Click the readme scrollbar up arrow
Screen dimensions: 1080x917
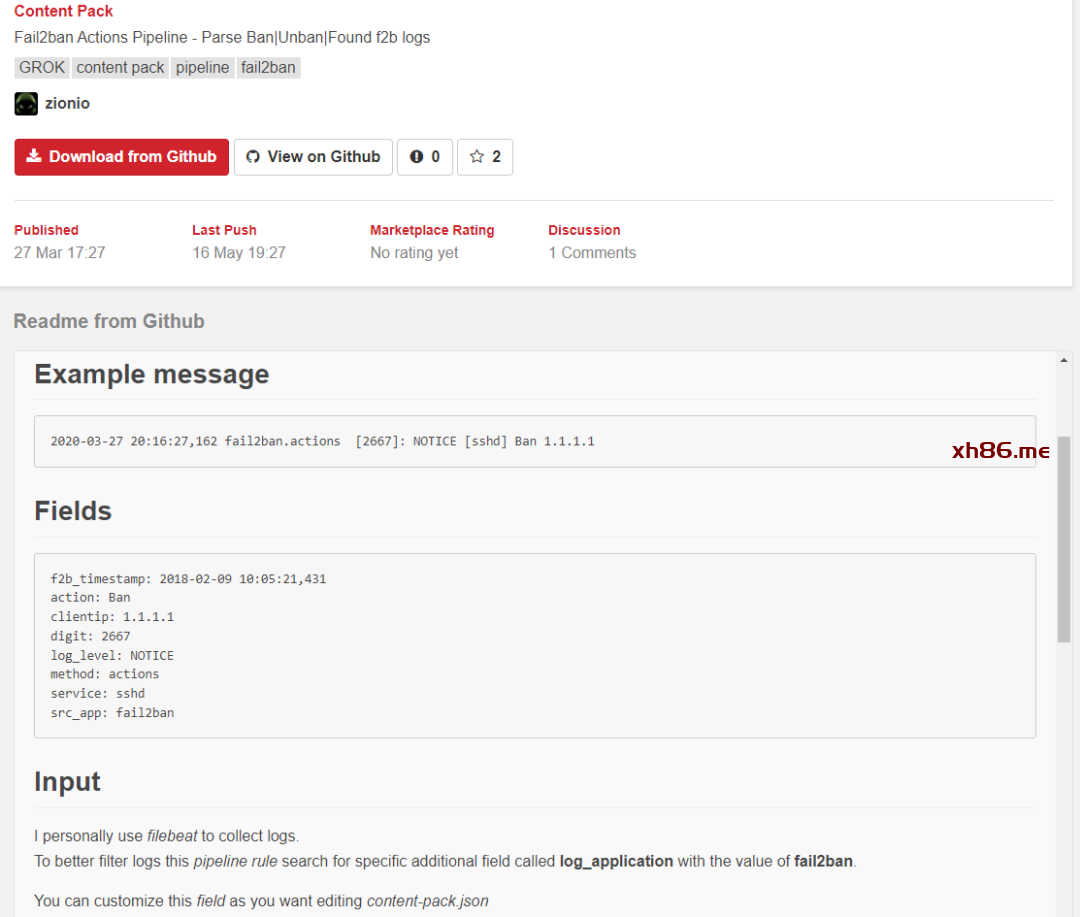[x=1064, y=358]
